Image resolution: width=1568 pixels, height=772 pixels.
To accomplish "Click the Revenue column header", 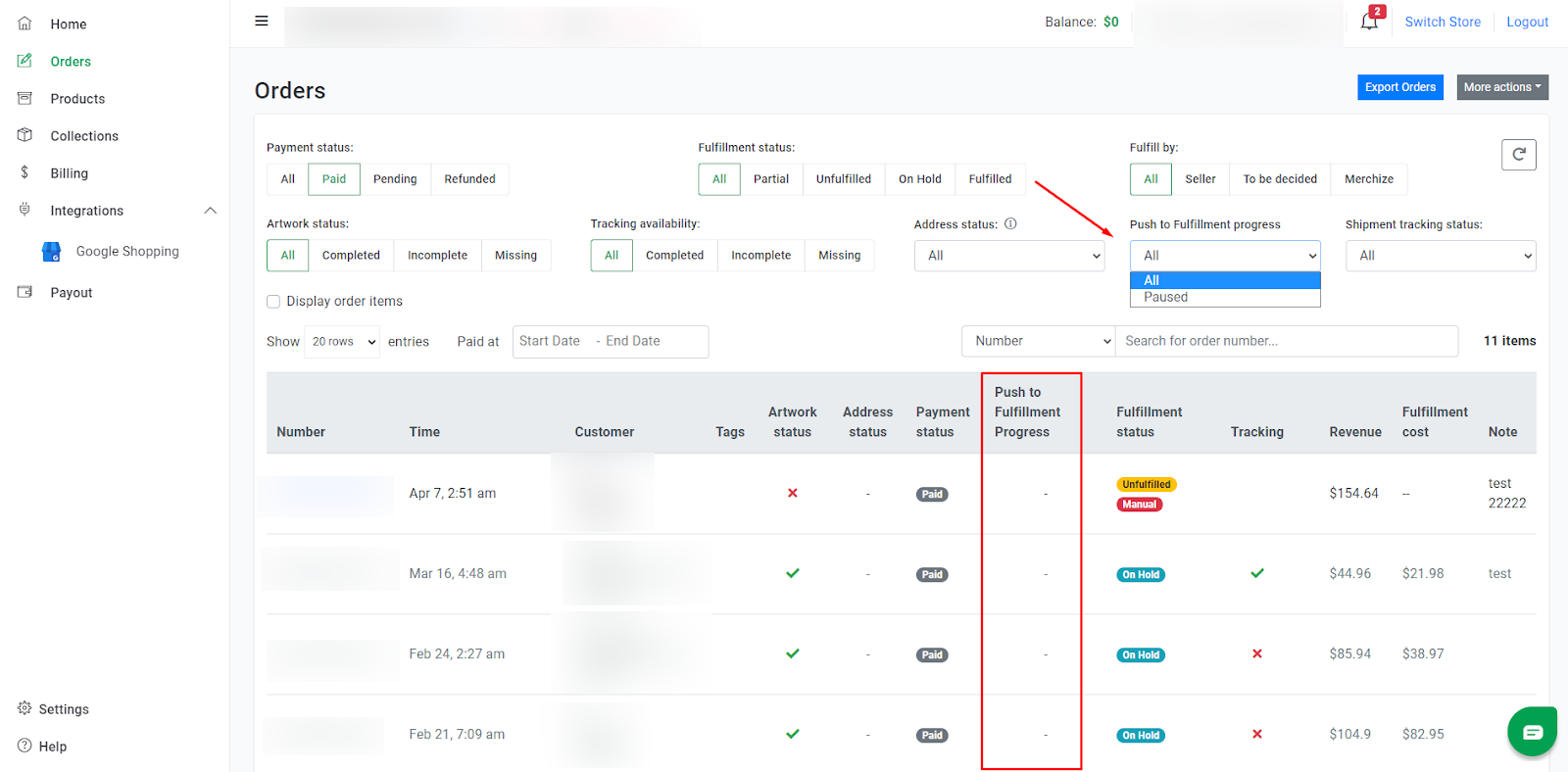I will (1355, 432).
